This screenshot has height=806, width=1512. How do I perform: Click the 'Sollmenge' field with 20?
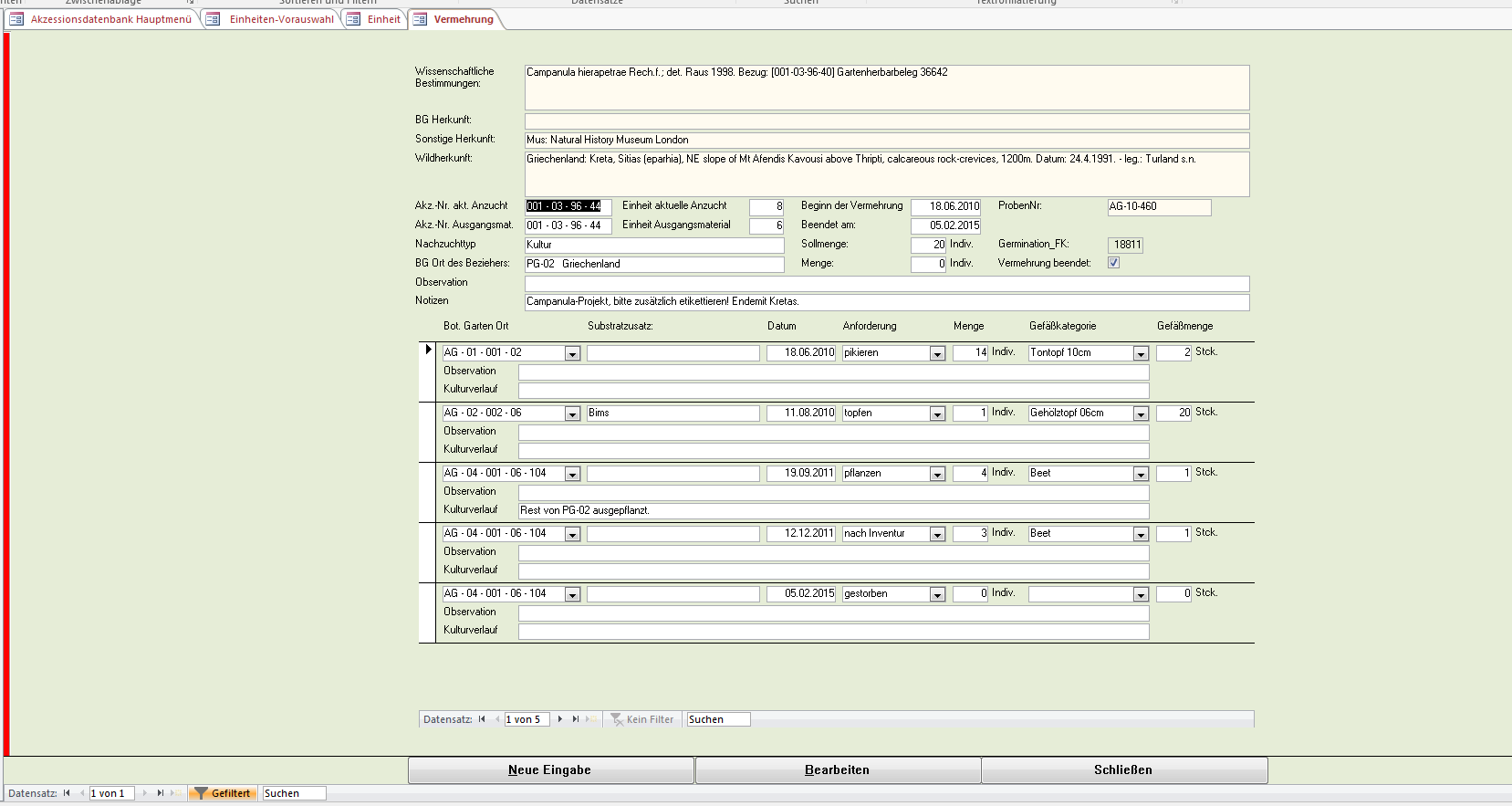pyautogui.click(x=928, y=245)
